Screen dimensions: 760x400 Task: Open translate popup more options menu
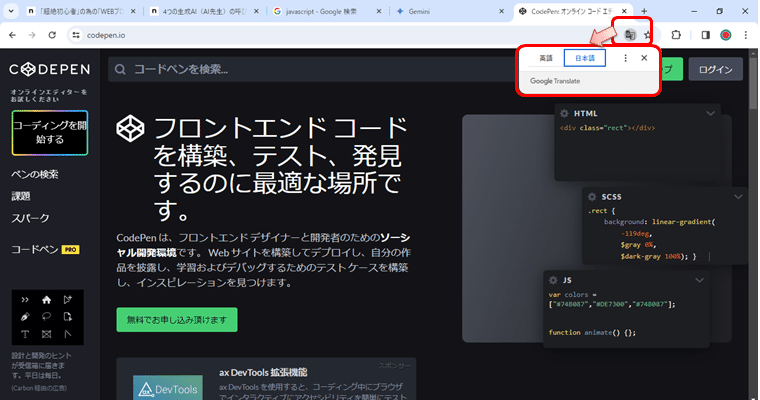[x=625, y=58]
